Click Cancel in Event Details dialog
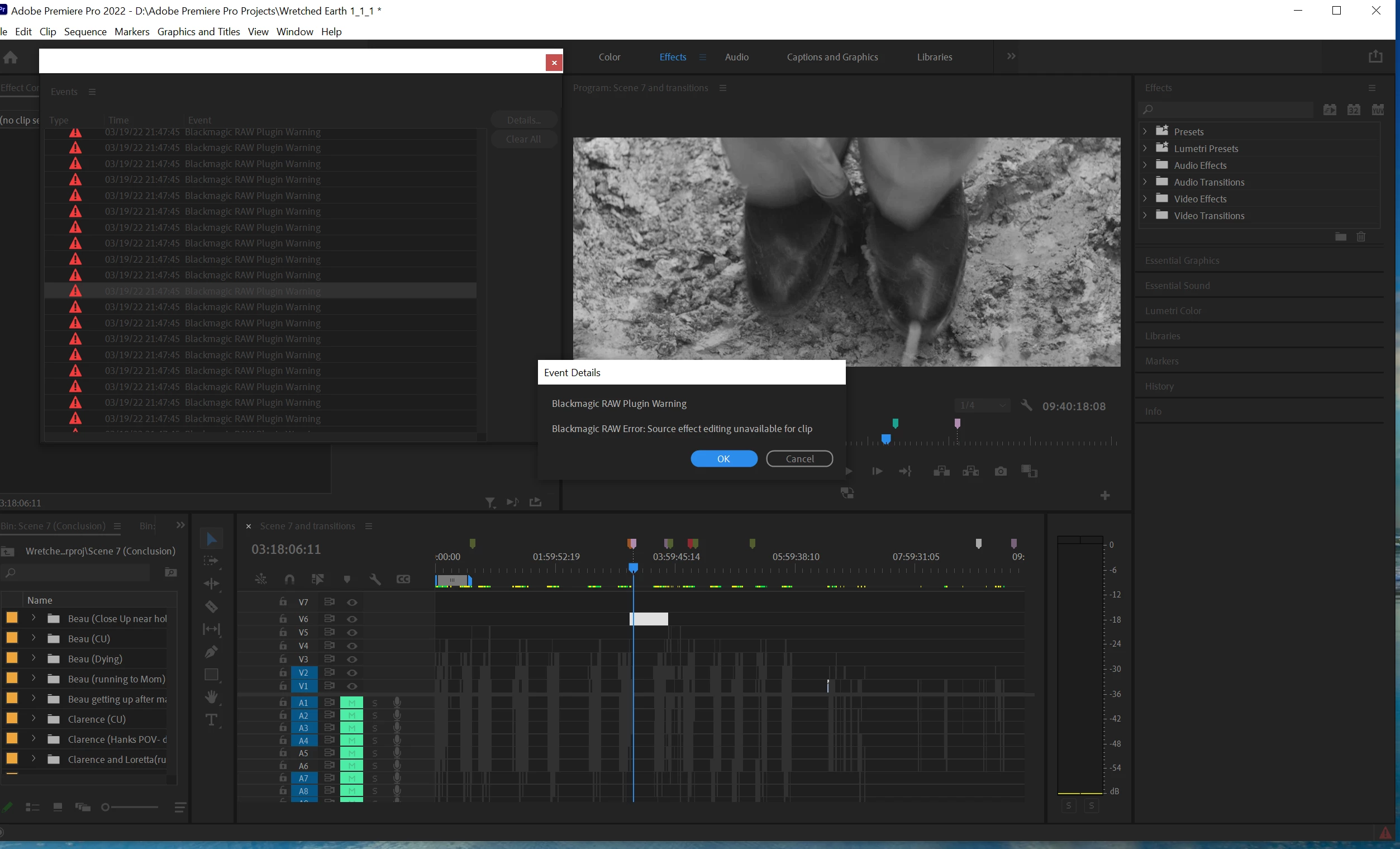Image resolution: width=1400 pixels, height=849 pixels. click(x=799, y=459)
